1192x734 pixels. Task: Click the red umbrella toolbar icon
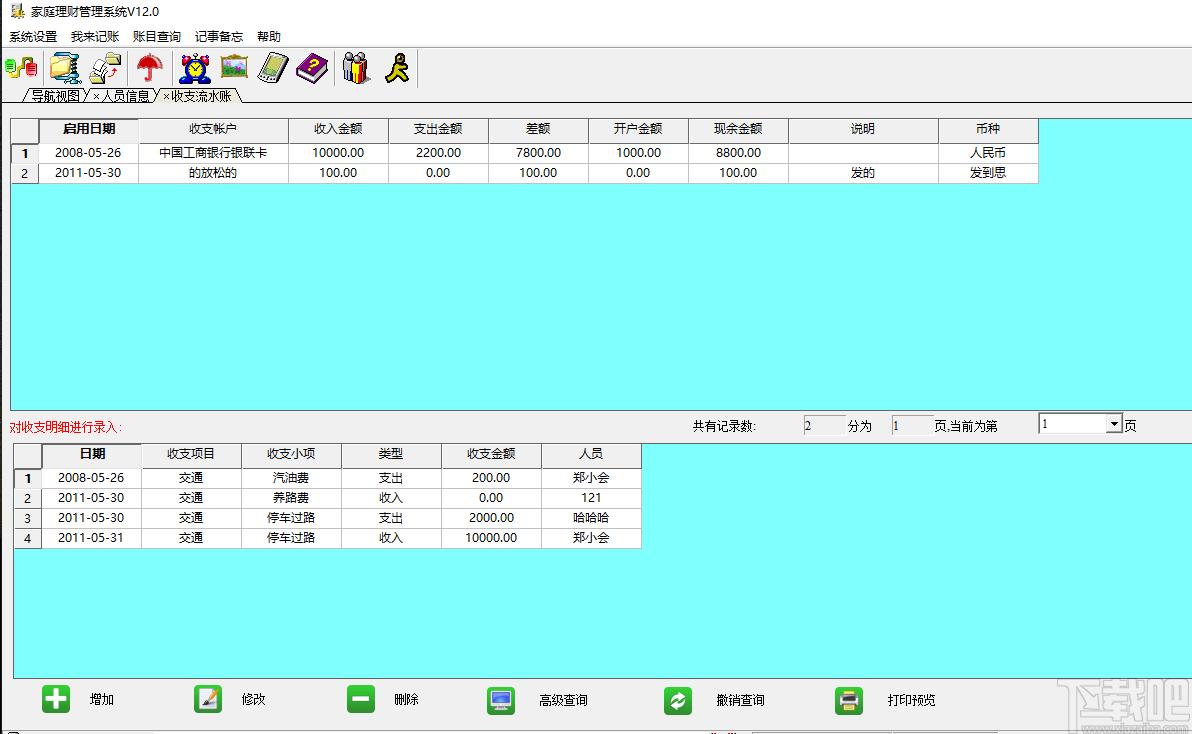click(150, 68)
